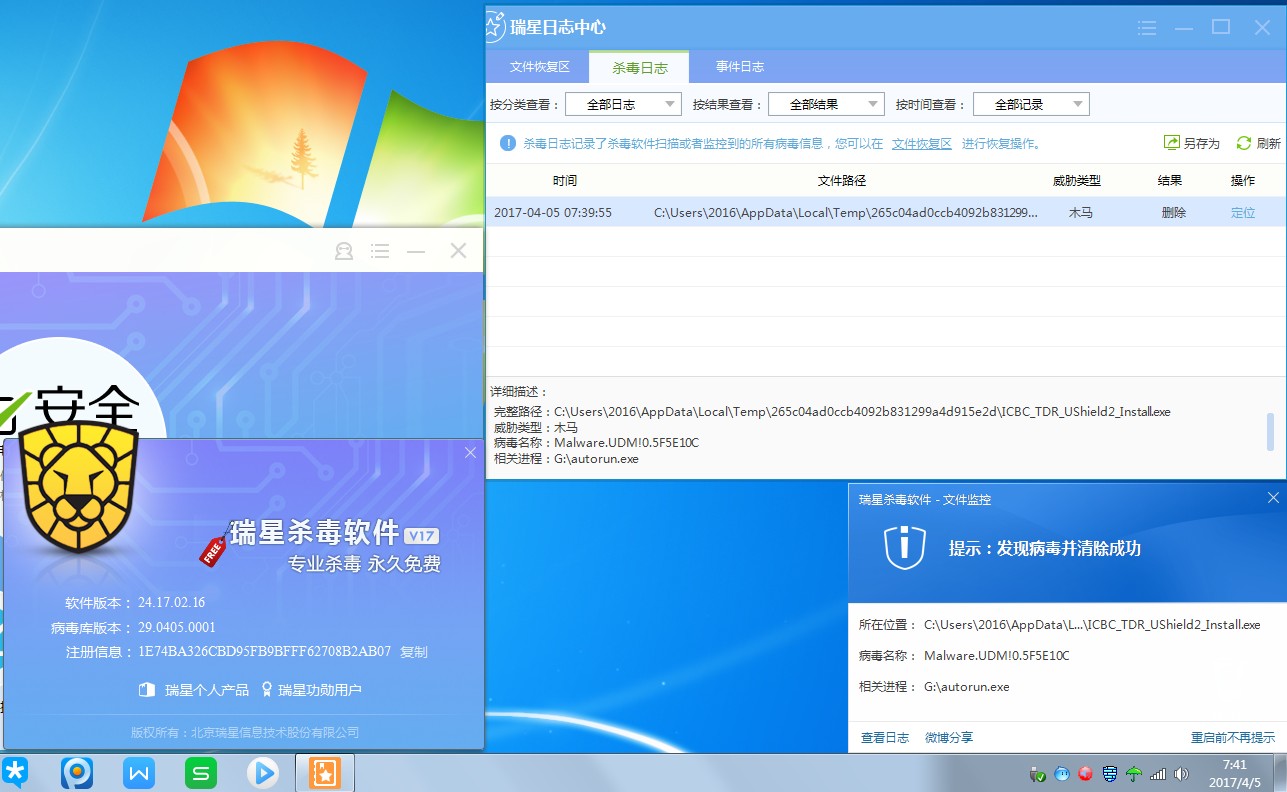Click the 查看日志 link in the popup

click(885, 738)
